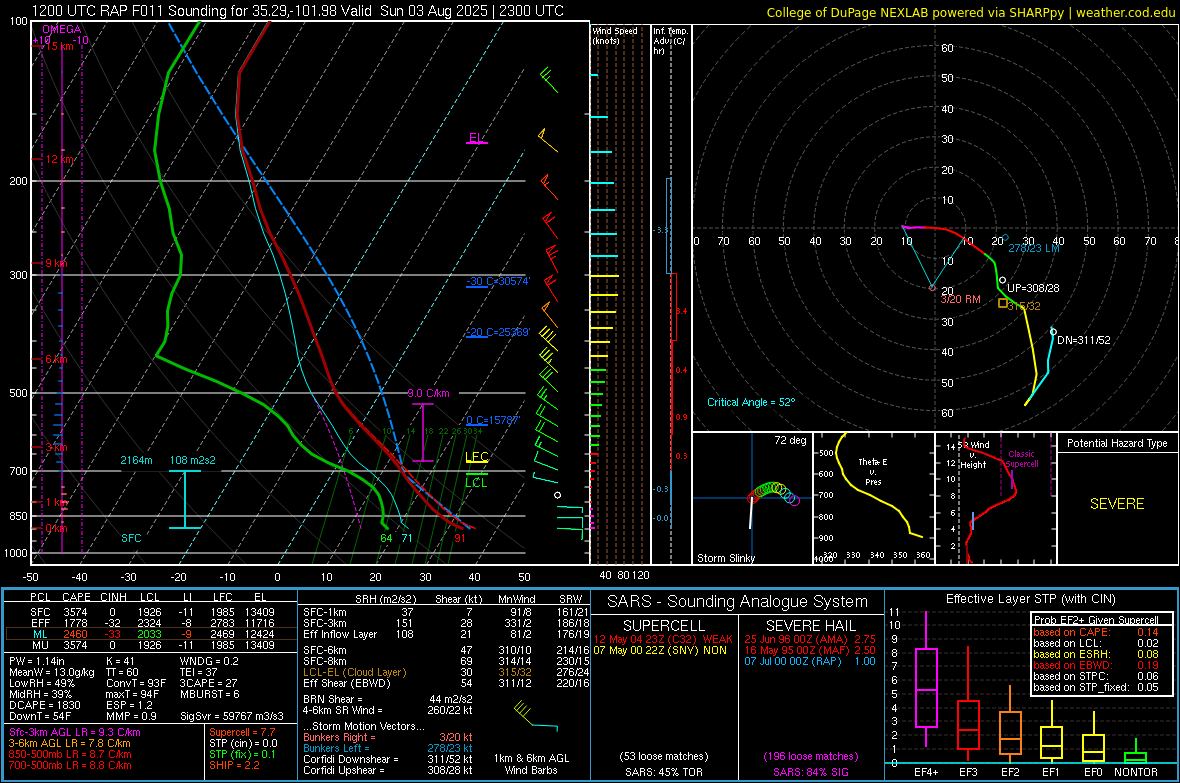Click the white DN vector circle on hodograph
Image resolution: width=1180 pixels, height=783 pixels.
point(1053,331)
